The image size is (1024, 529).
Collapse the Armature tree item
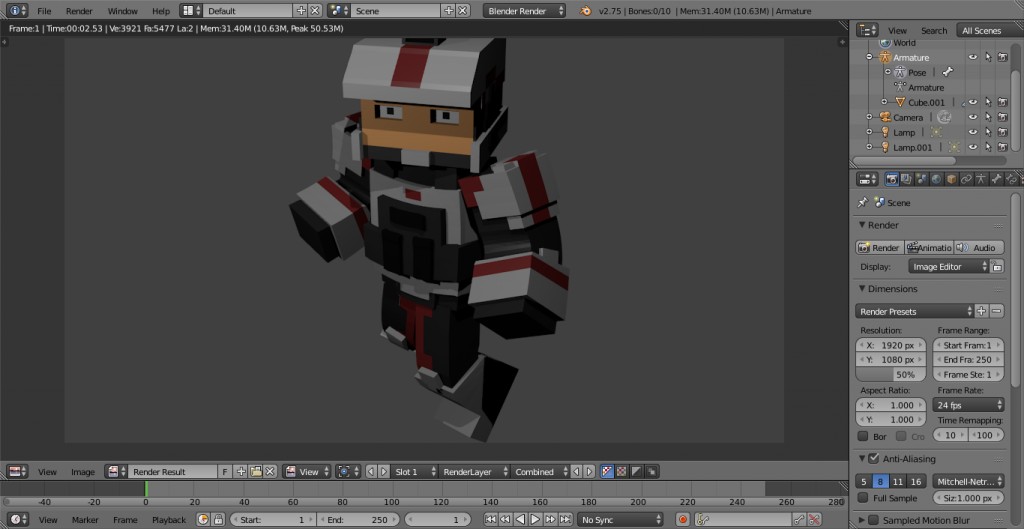869,57
